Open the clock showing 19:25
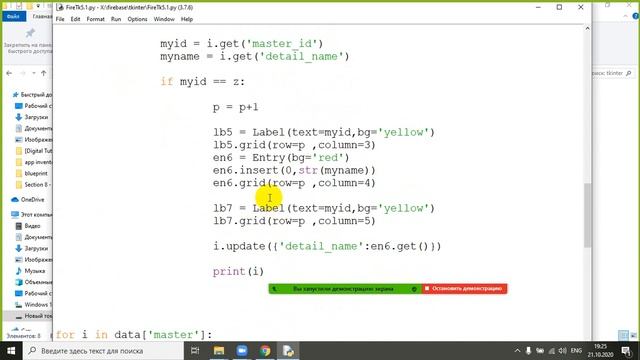 pos(601,351)
